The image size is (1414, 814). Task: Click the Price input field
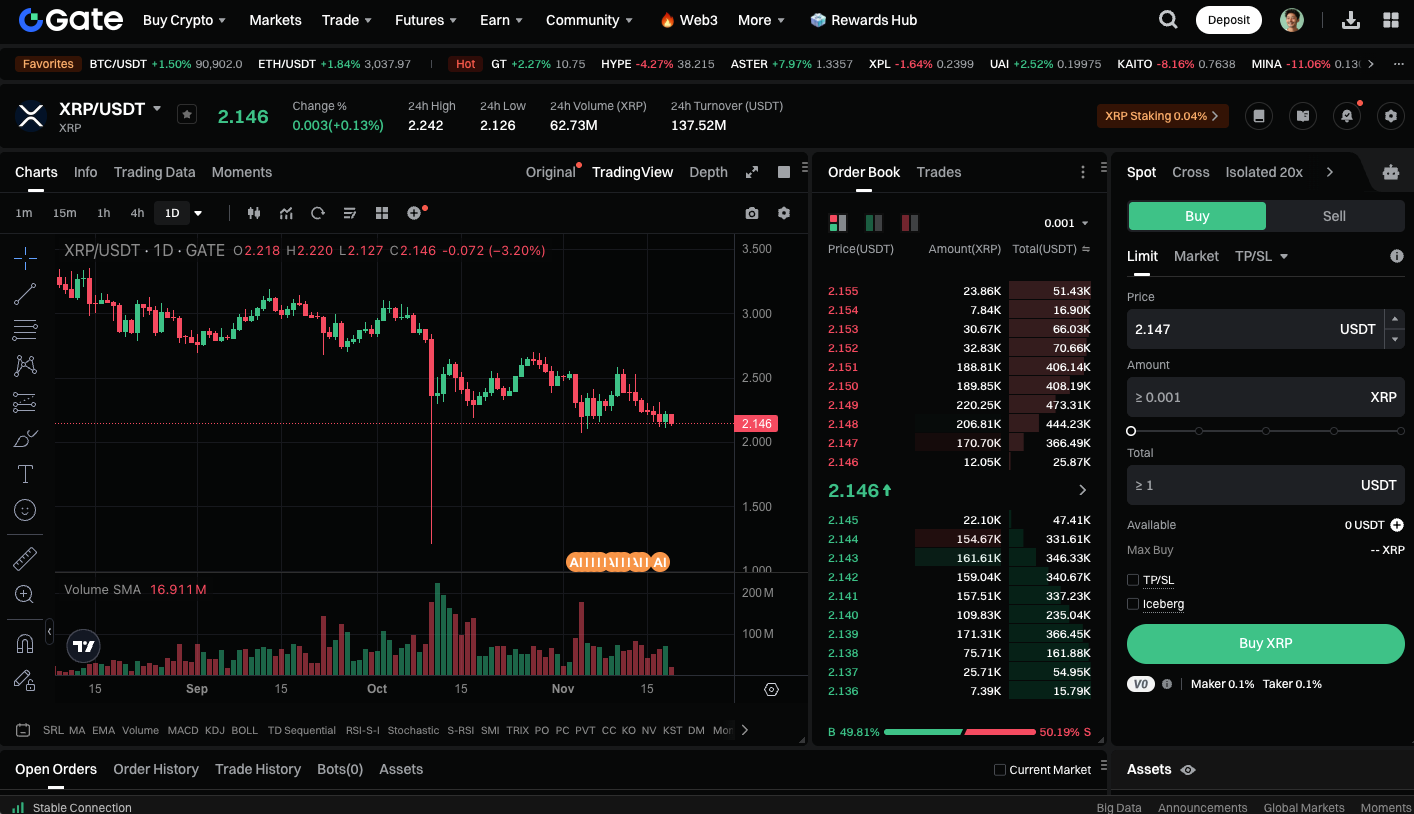point(1256,329)
